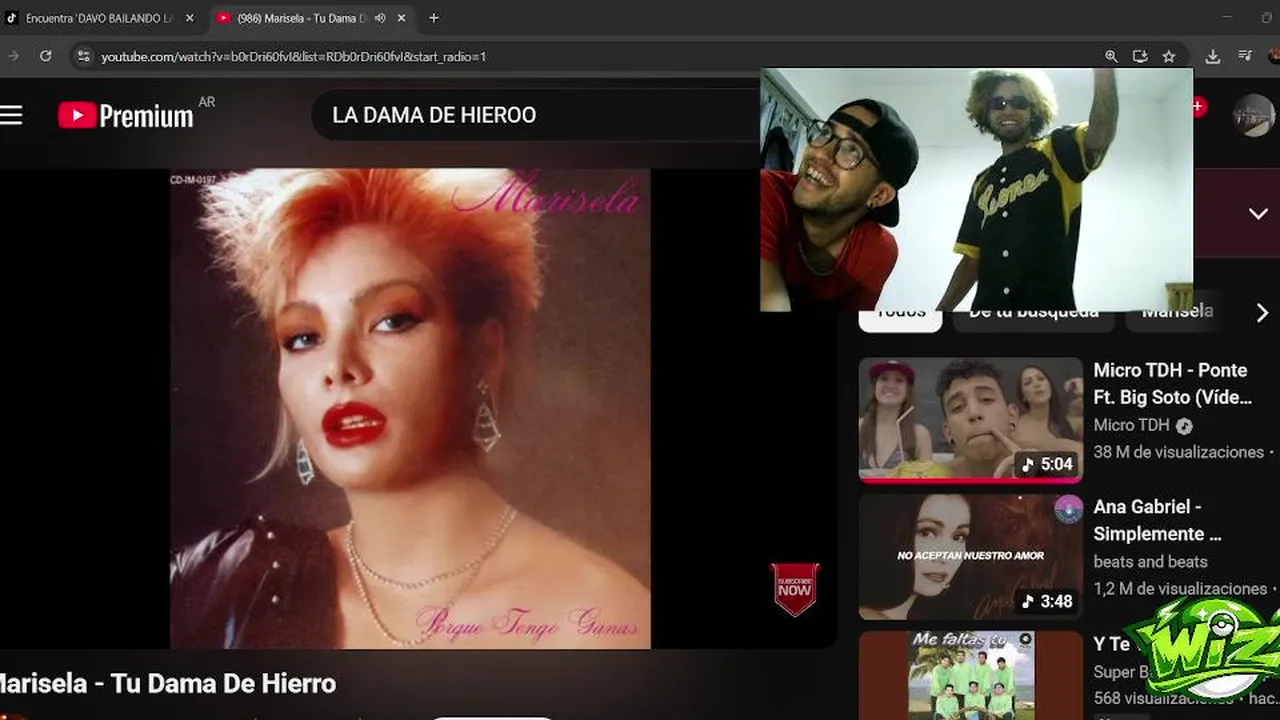Screen dimensions: 1280x720
Task: Click the youtube.com address bar URL
Action: pyautogui.click(x=294, y=57)
